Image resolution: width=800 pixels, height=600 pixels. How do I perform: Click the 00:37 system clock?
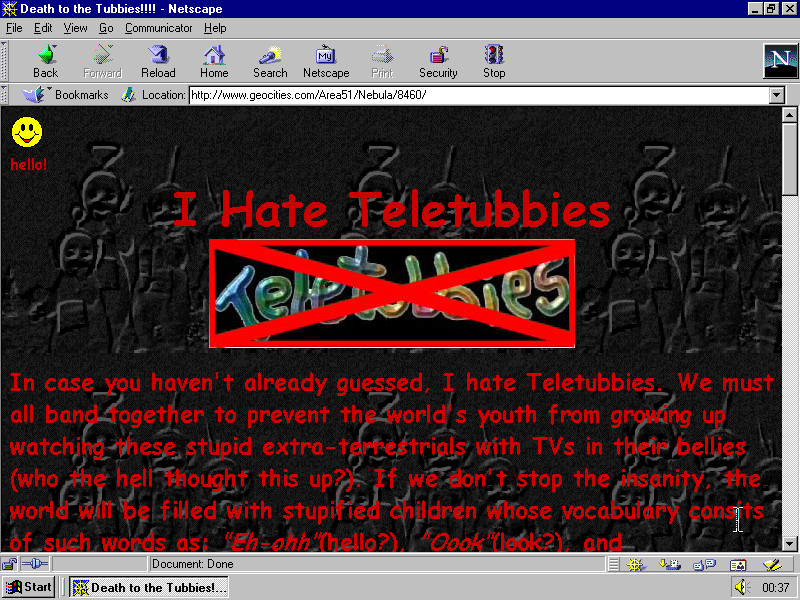pyautogui.click(x=776, y=587)
